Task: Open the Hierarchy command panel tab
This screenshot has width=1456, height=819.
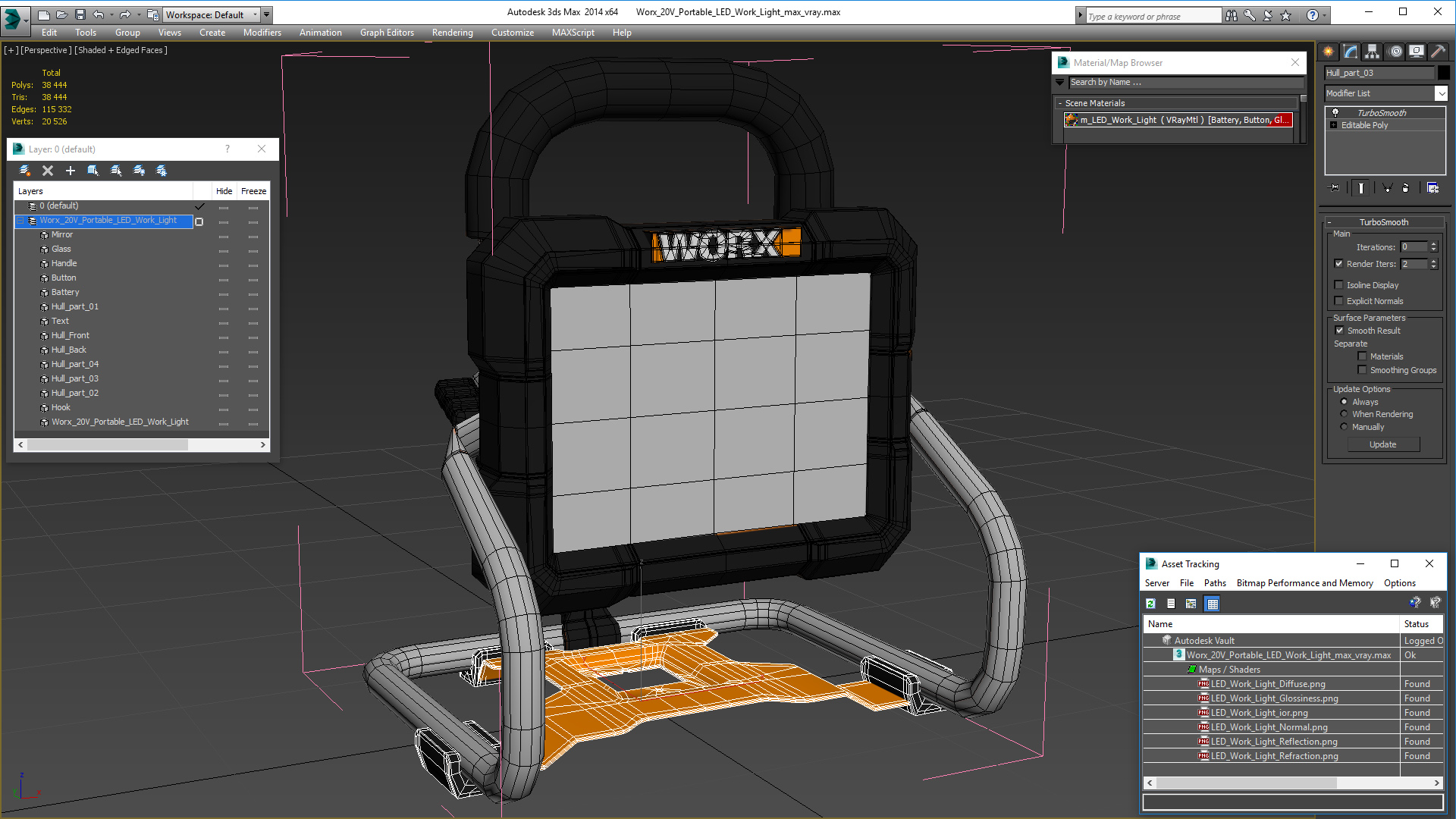Action: 1373,52
